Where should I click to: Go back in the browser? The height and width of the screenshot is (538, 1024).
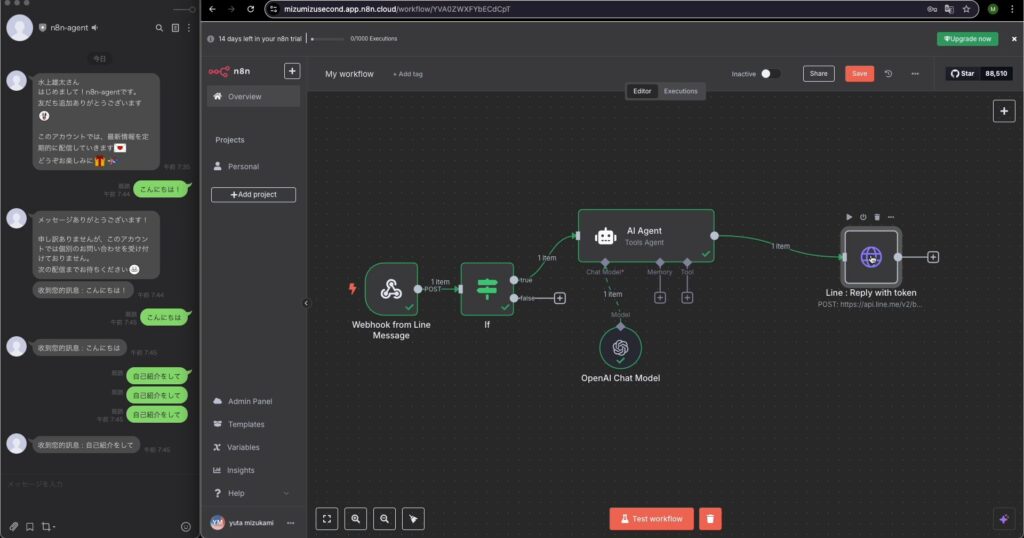pyautogui.click(x=212, y=9)
